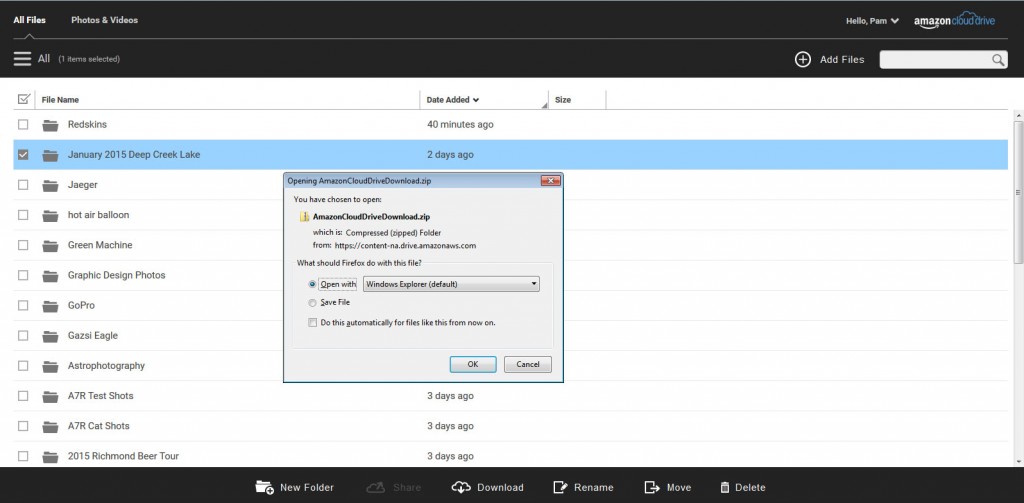Switch to the All Files tab

pyautogui.click(x=29, y=20)
